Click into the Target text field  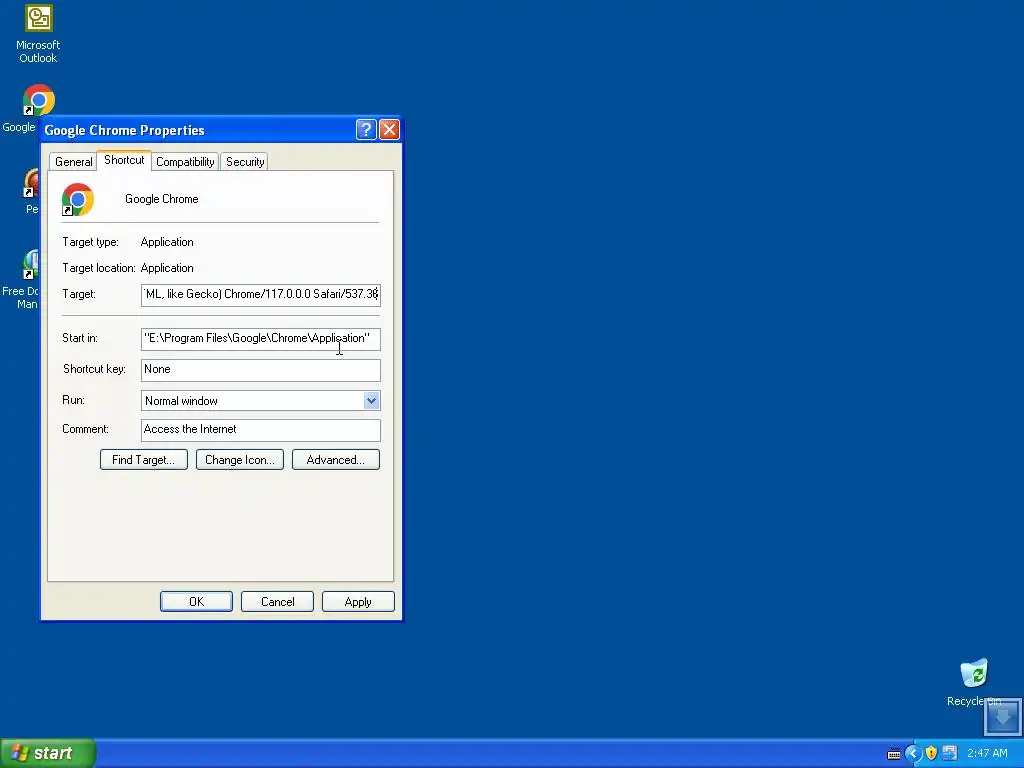tap(261, 295)
